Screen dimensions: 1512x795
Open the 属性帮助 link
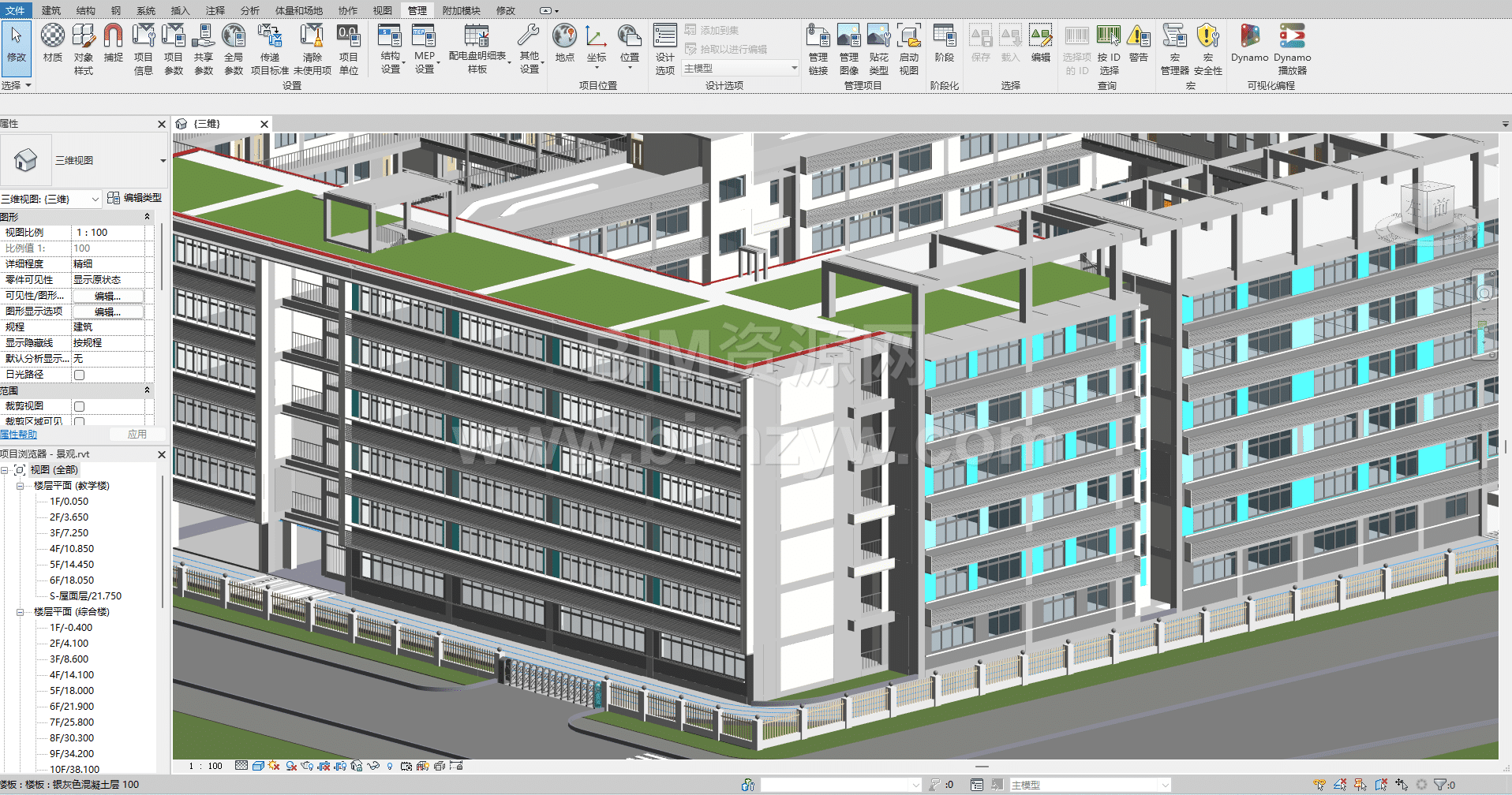[19, 435]
